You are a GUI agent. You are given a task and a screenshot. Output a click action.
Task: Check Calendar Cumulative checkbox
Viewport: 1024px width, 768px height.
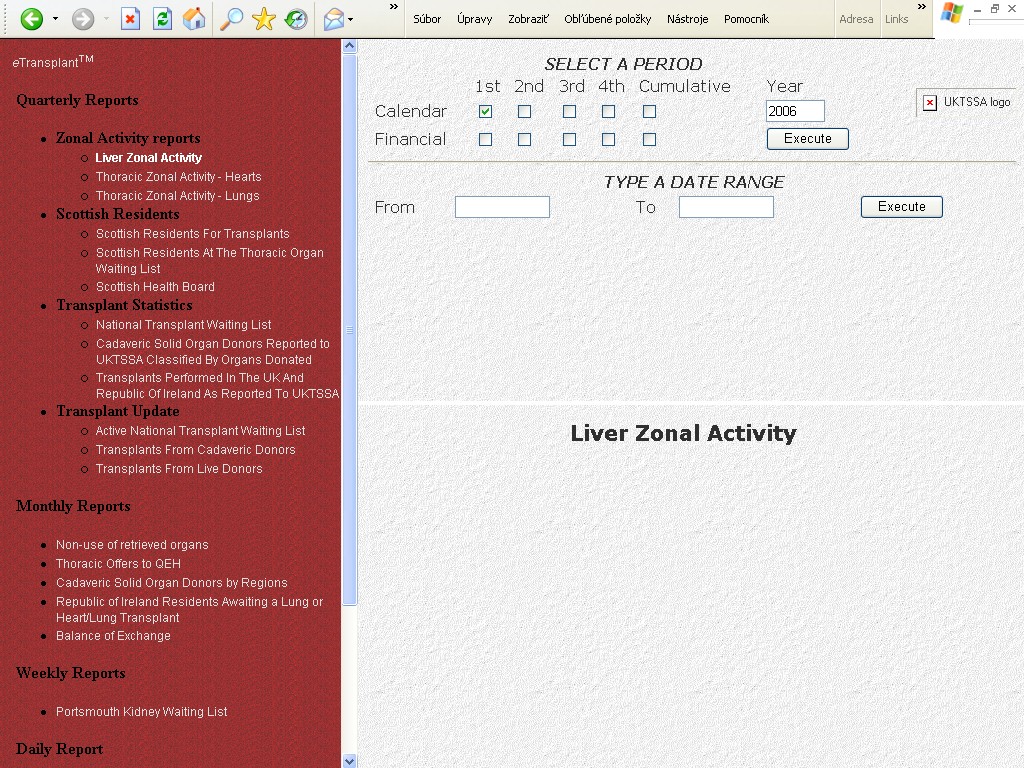point(649,112)
